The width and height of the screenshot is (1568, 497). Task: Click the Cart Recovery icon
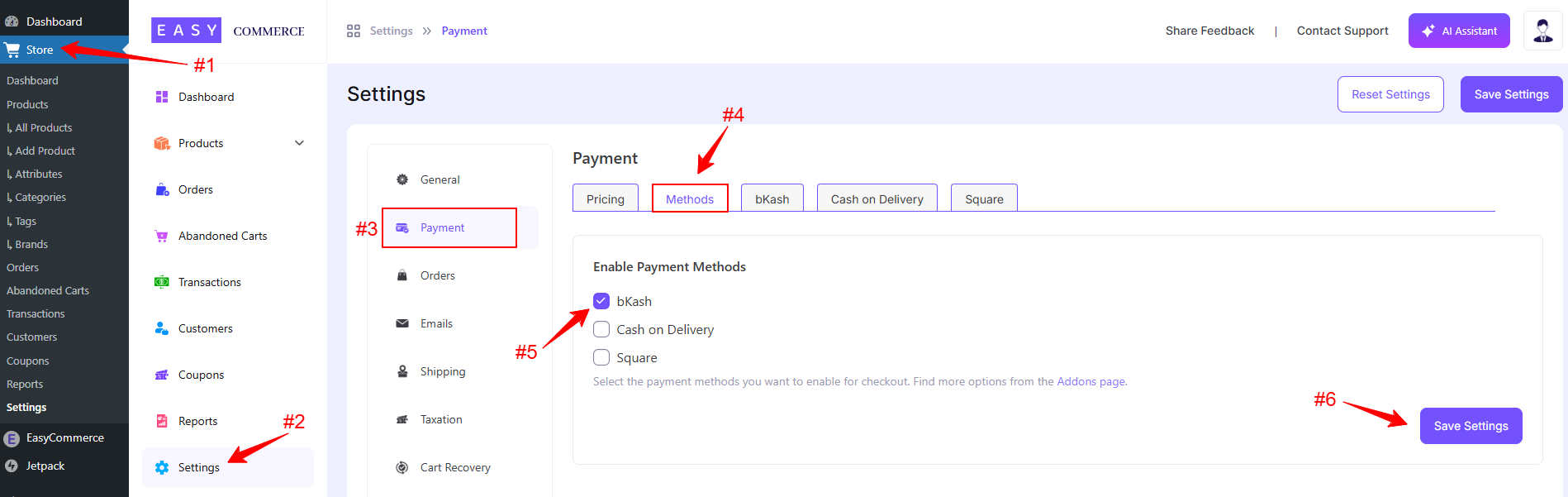(x=402, y=467)
